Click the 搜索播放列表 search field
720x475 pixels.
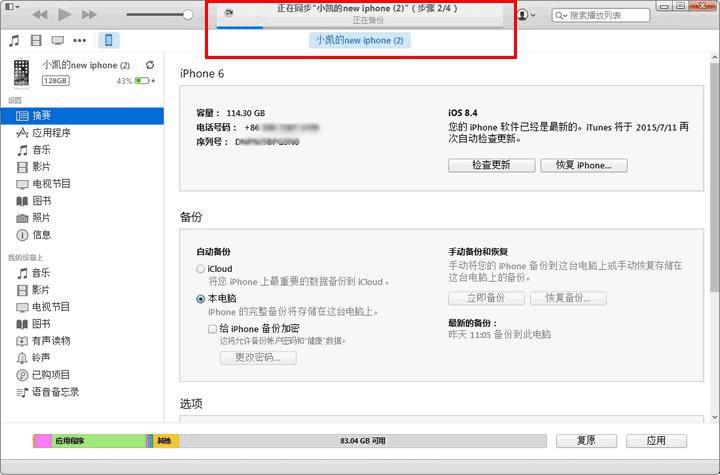[601, 15]
